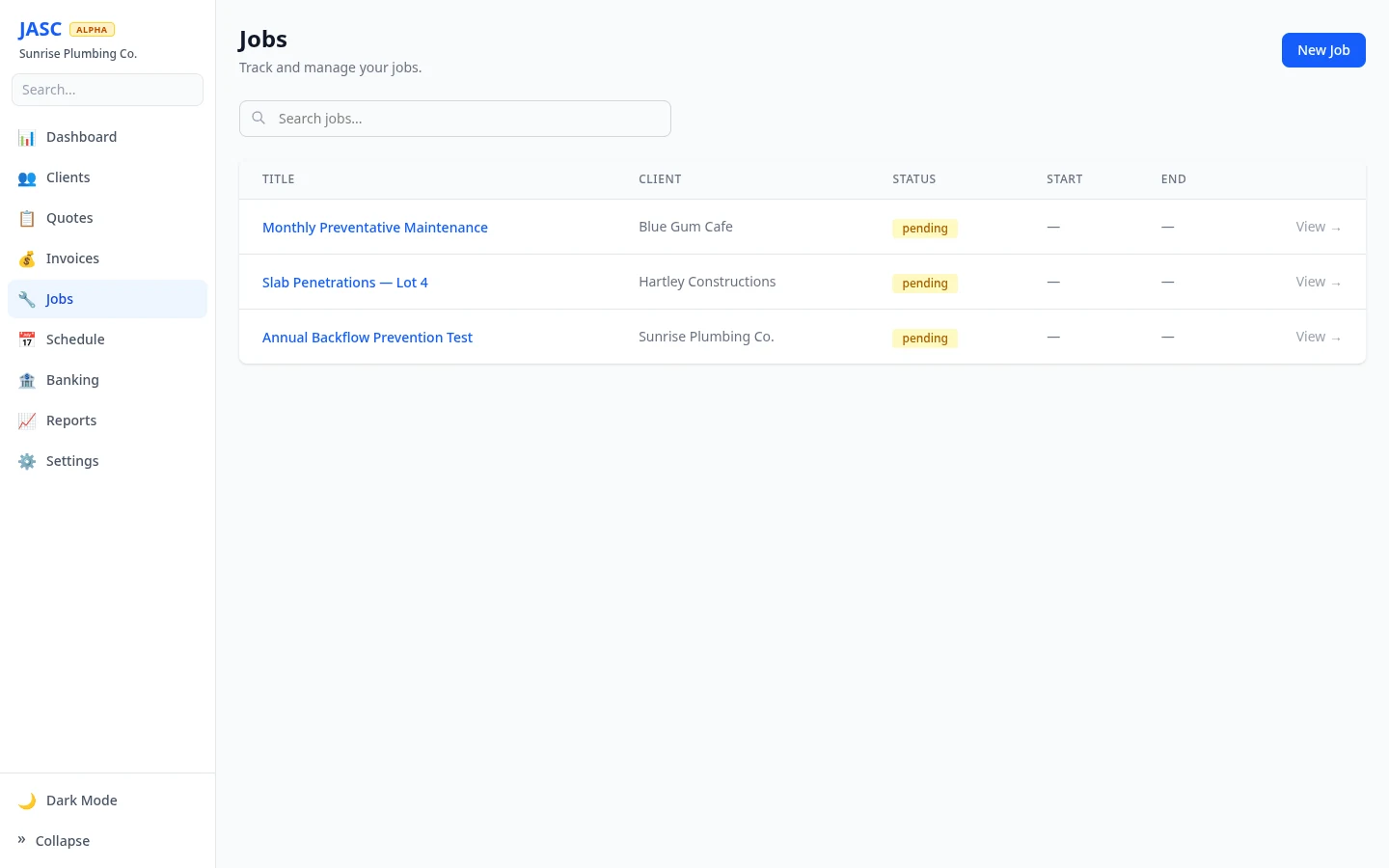Click View for the Sunrise Plumbing Co. job
1389x868 pixels.
[x=1319, y=337]
